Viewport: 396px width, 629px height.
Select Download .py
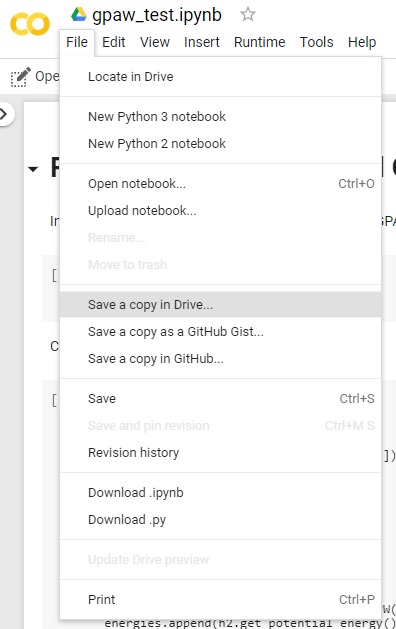pyautogui.click(x=220, y=519)
